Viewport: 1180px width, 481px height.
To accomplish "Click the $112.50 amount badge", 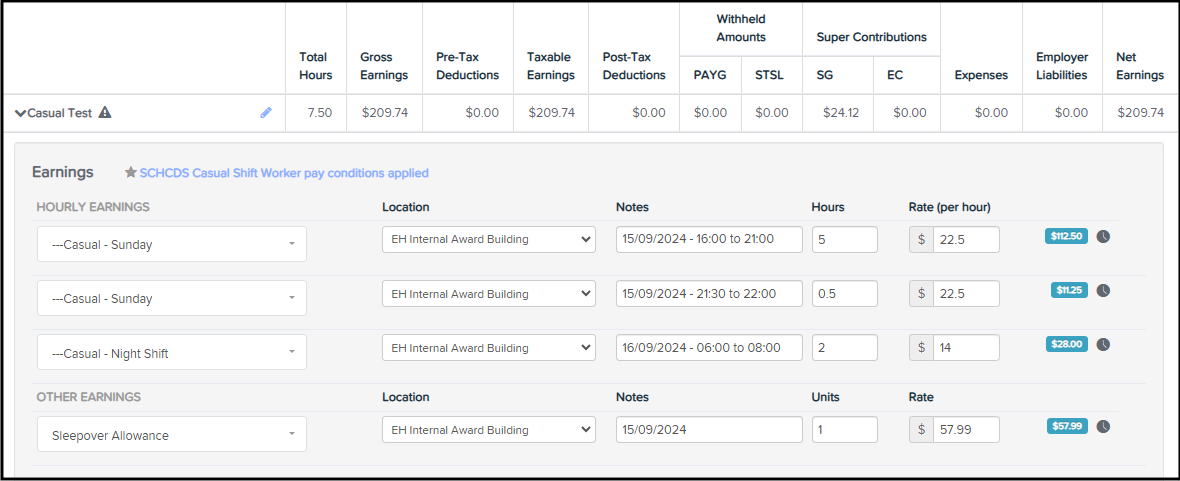I will coord(1065,237).
